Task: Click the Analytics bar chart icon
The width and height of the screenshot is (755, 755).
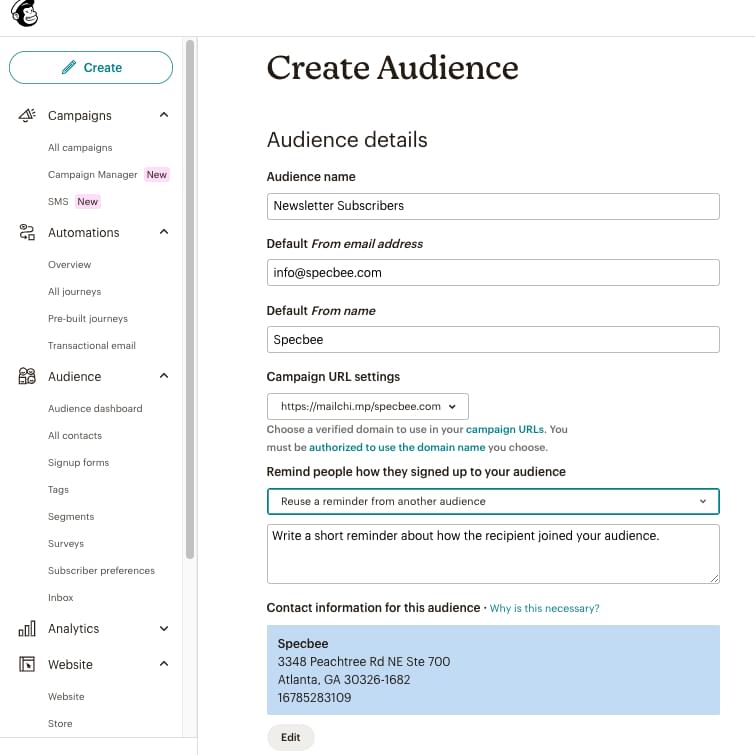Action: point(27,629)
